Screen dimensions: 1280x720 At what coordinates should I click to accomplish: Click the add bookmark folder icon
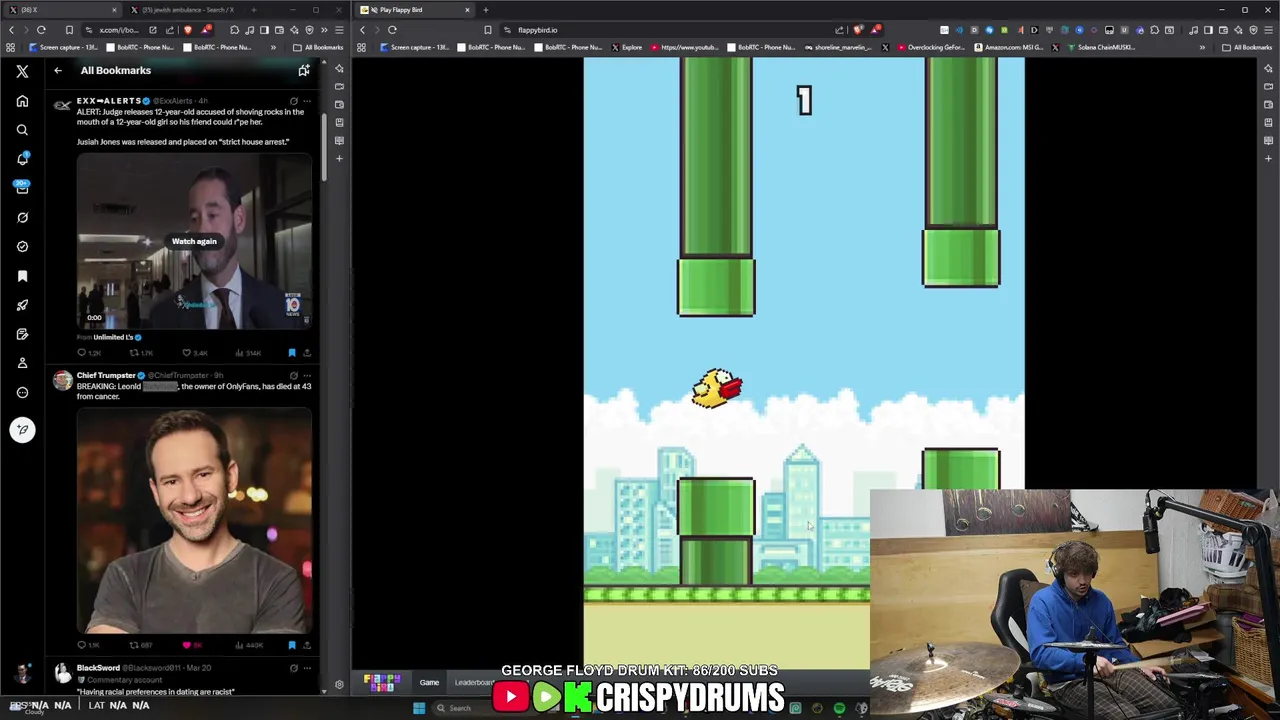[304, 70]
